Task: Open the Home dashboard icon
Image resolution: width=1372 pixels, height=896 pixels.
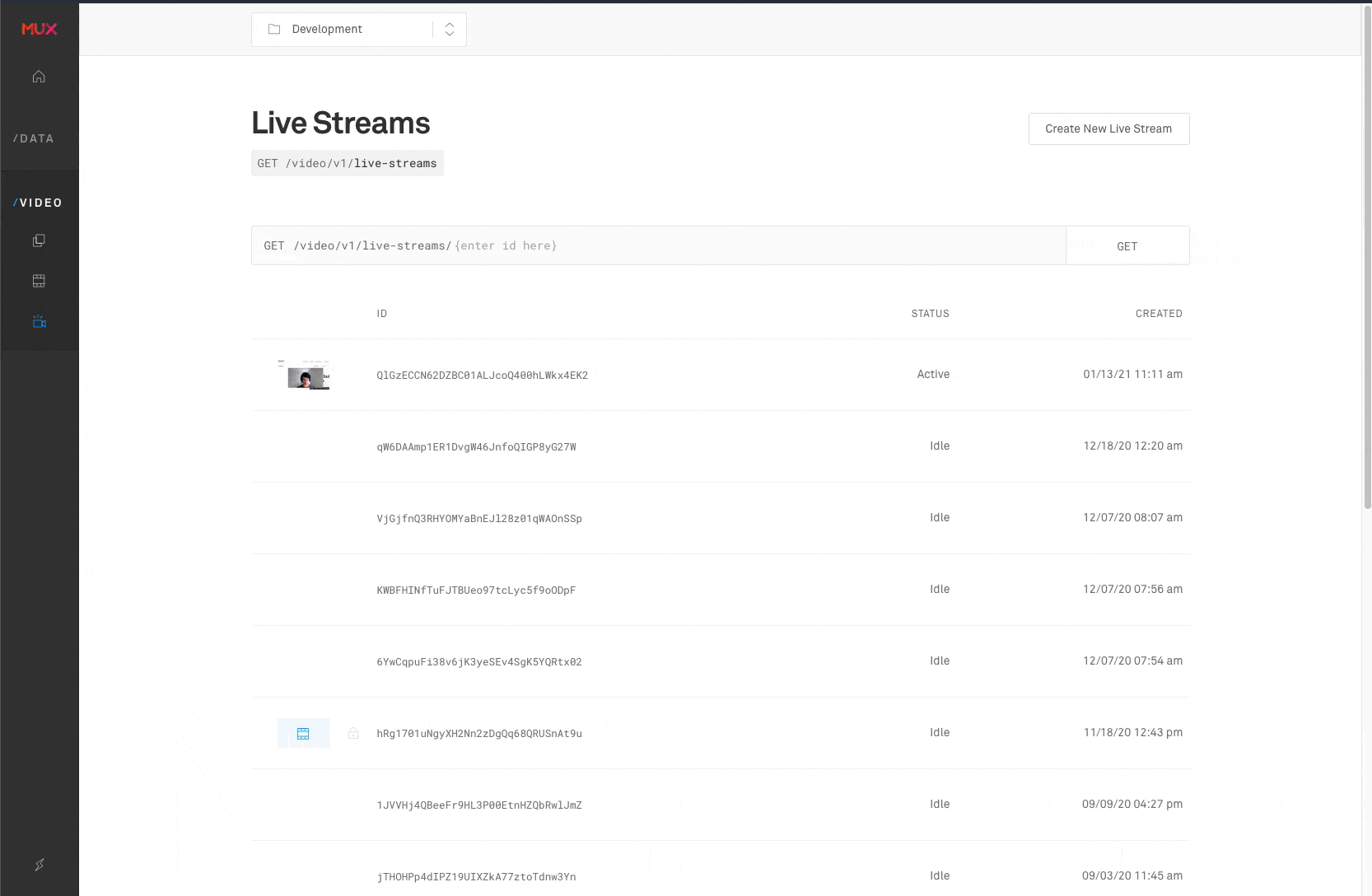Action: (x=39, y=76)
